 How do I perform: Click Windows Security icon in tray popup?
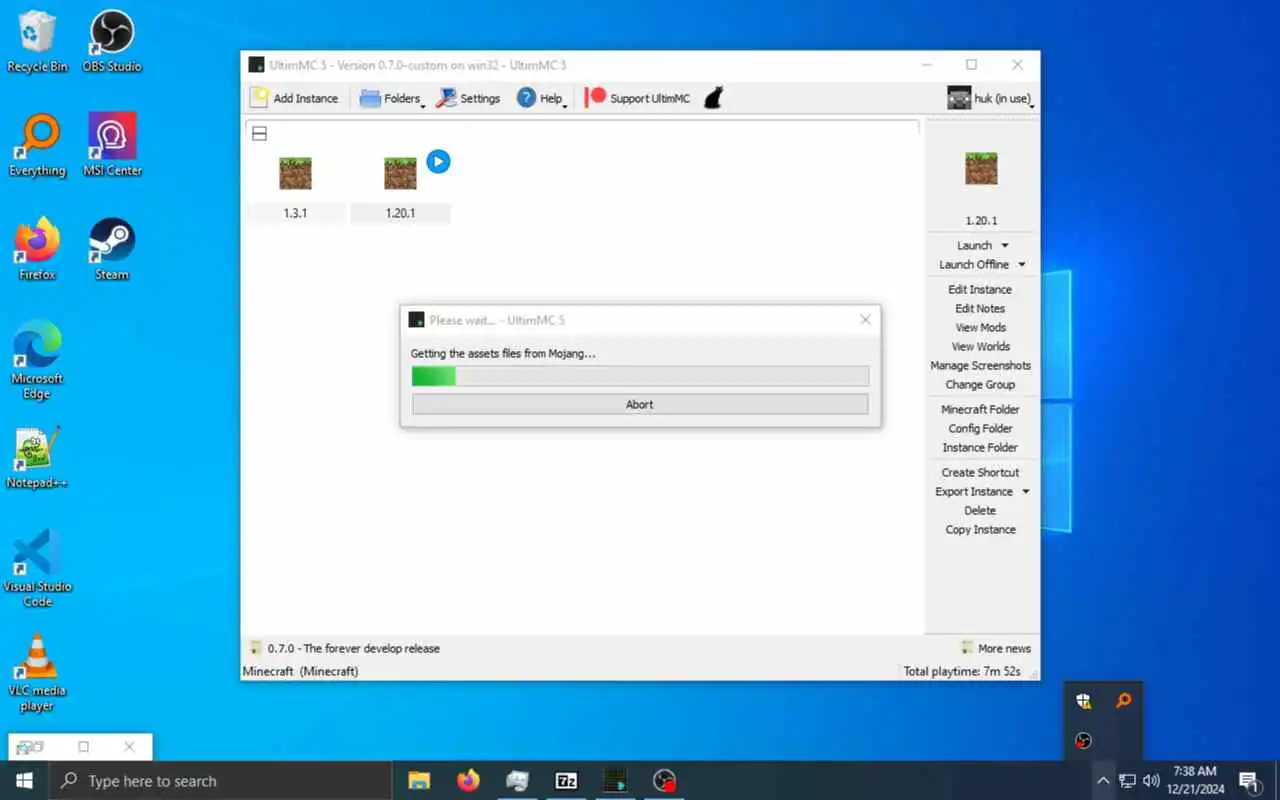point(1083,701)
